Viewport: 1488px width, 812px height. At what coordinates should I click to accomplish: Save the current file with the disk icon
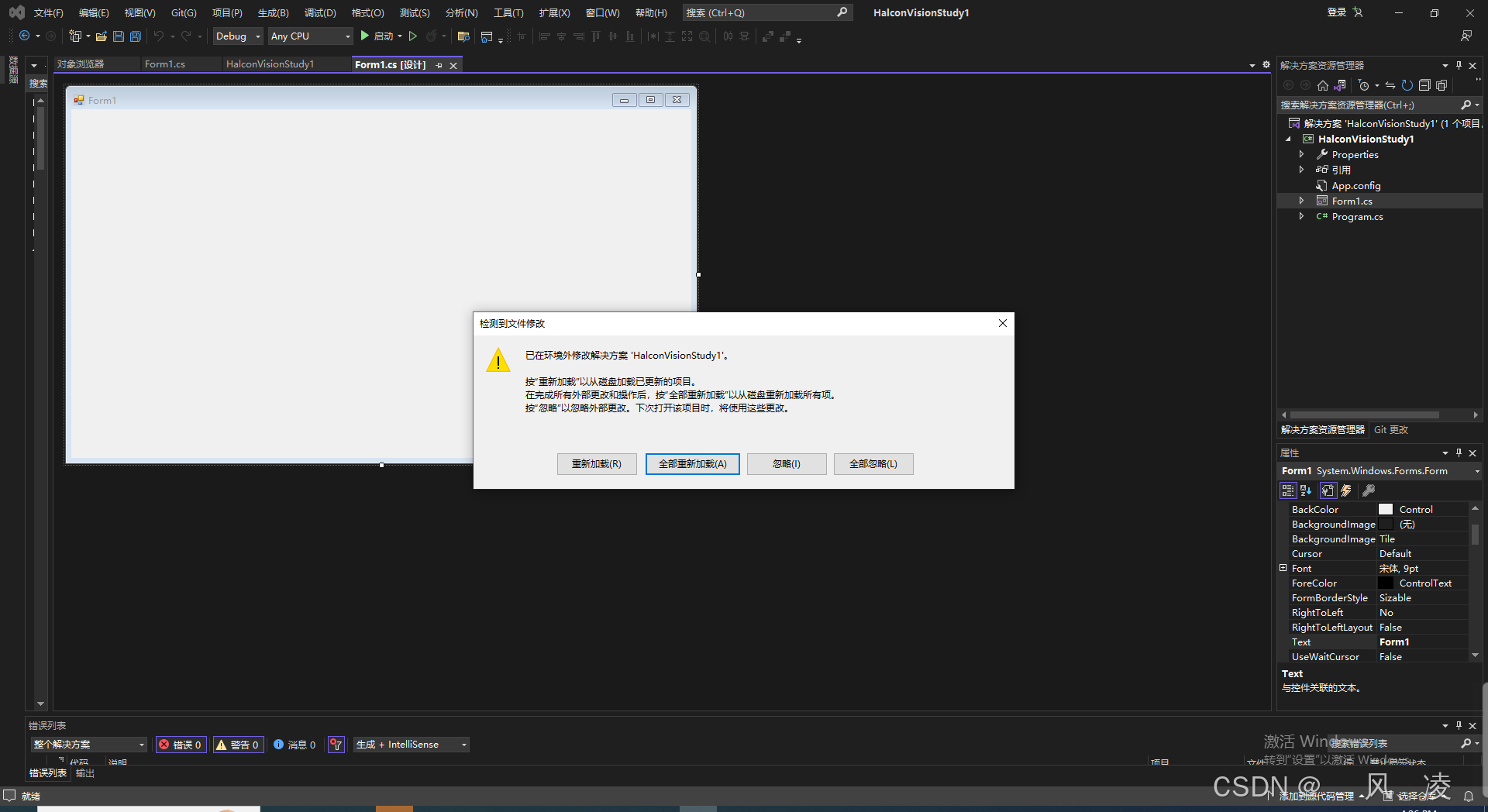[x=119, y=36]
